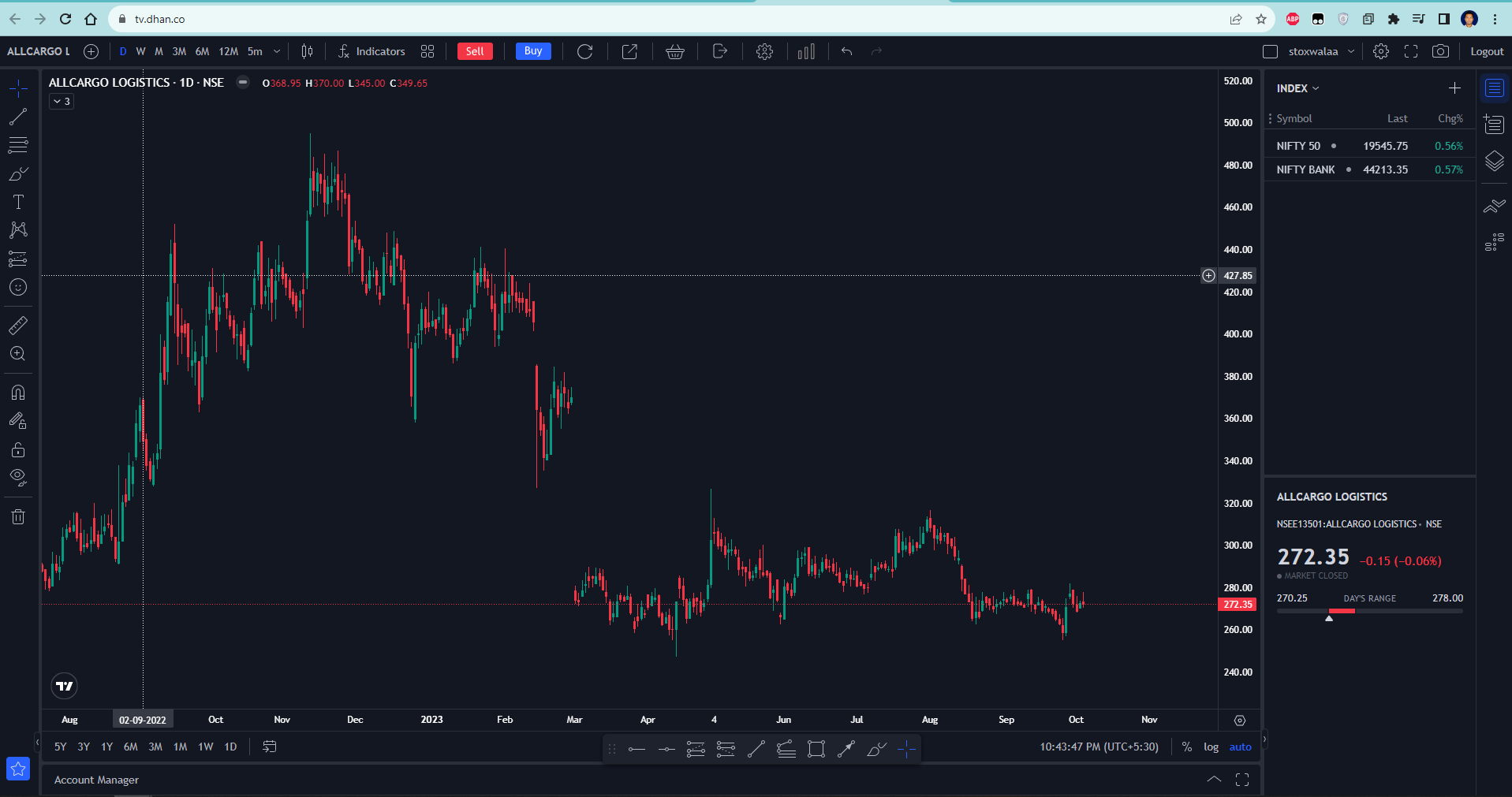This screenshot has width=1512, height=797.
Task: Click the day's range slider bar
Action: pos(1370,611)
